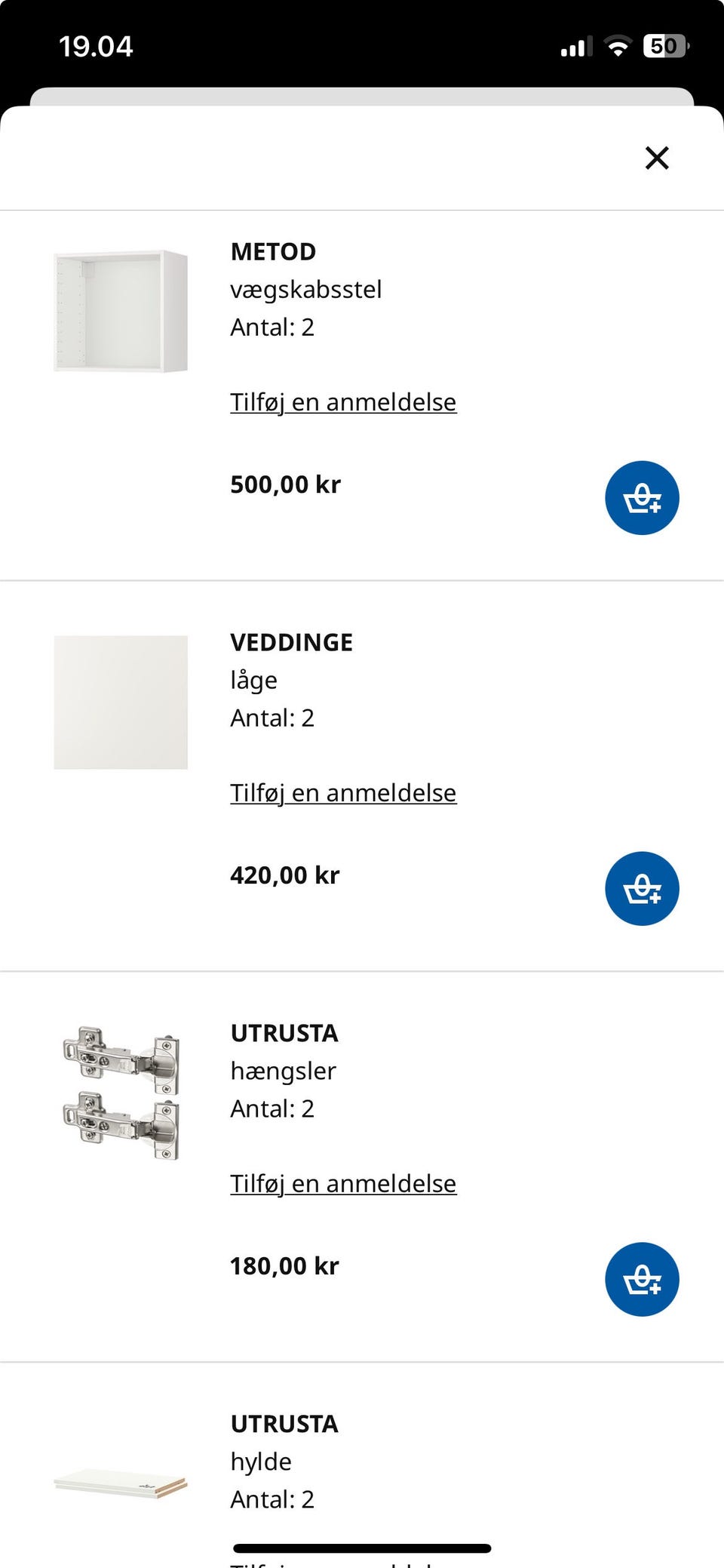The height and width of the screenshot is (1568, 724).
Task: Add a review for UTRUSTA hængsler
Action: click(x=343, y=1184)
